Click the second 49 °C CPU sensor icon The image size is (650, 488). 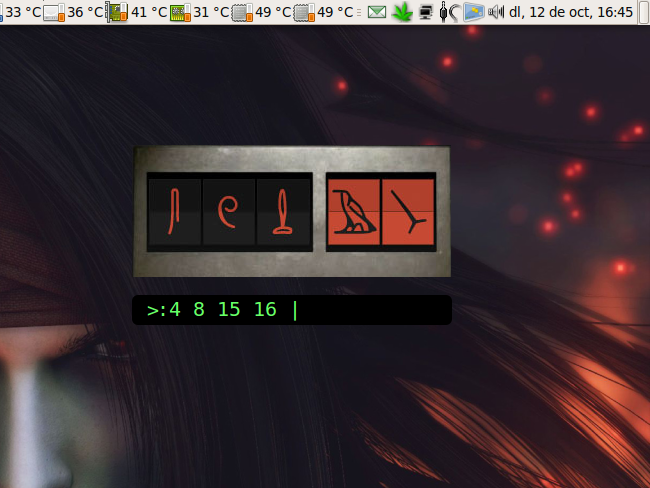point(304,13)
